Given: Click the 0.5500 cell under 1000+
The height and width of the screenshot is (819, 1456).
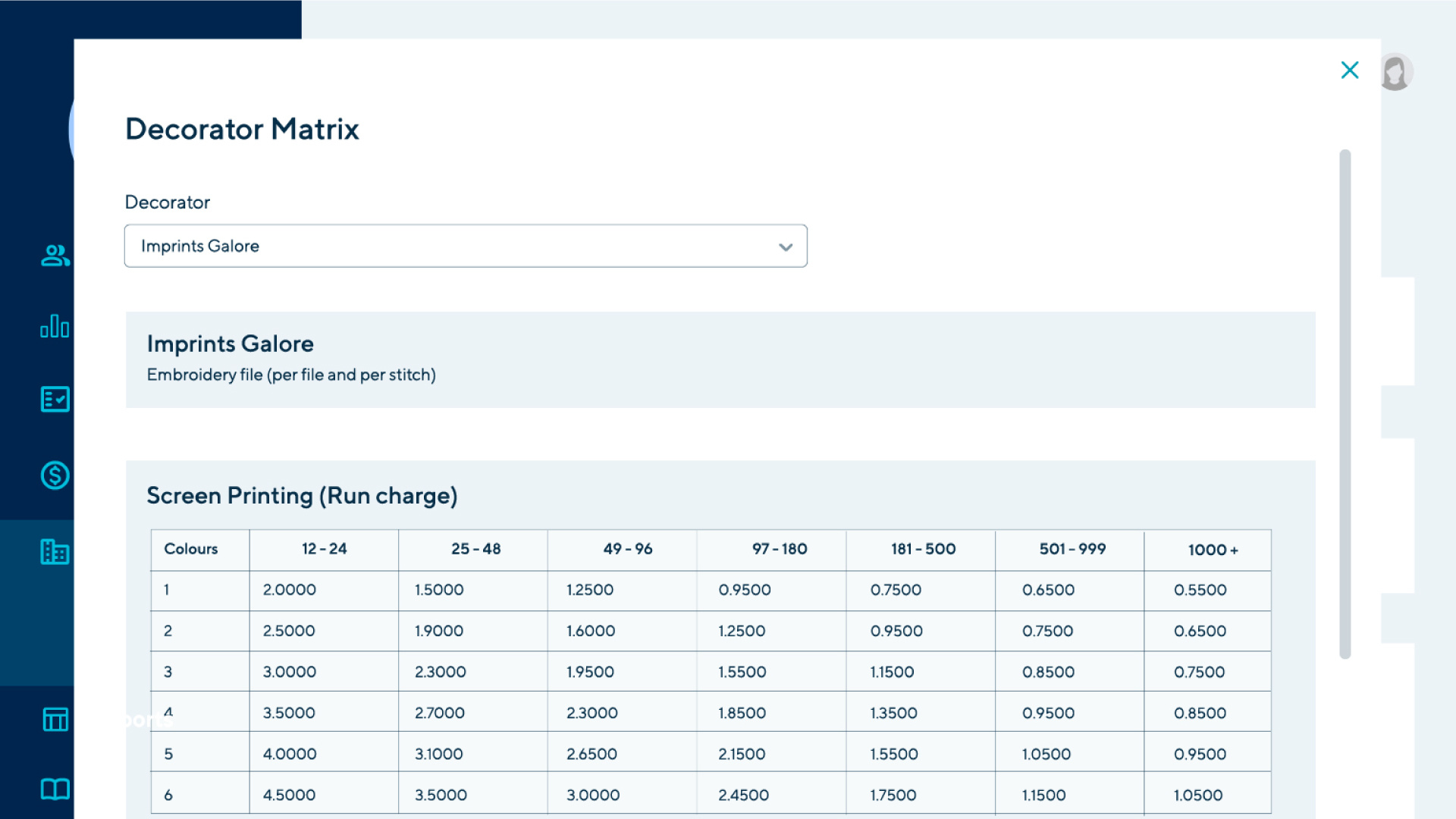Looking at the screenshot, I should 1200,590.
